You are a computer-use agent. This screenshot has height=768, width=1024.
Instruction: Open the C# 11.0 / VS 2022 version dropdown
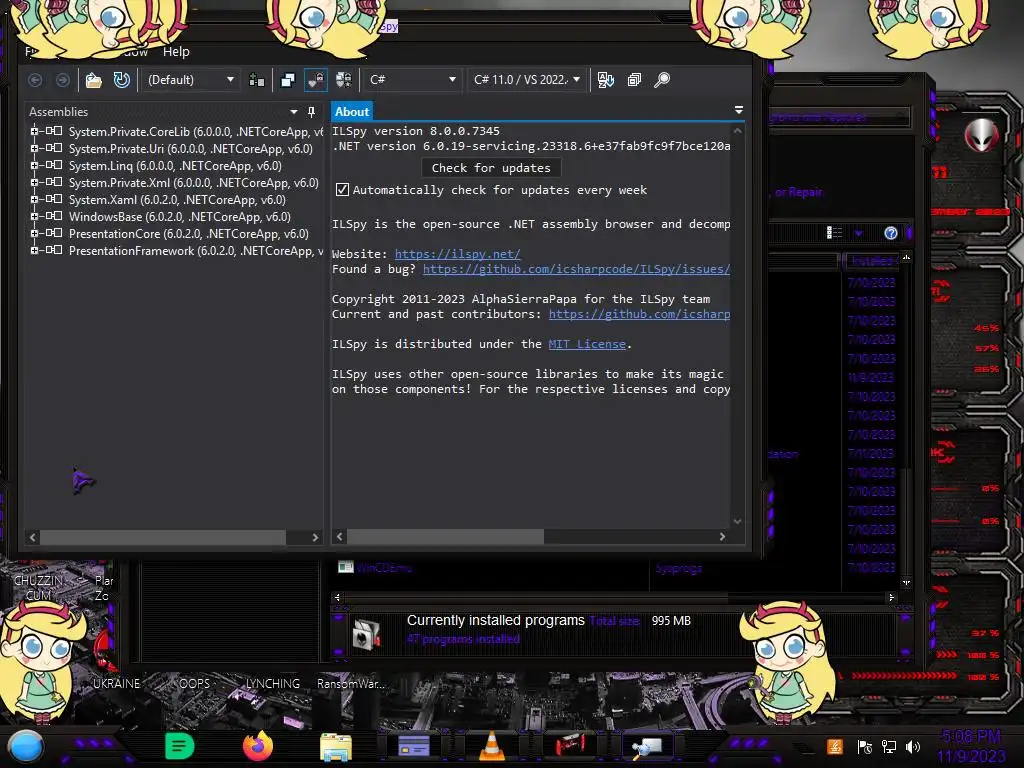click(x=526, y=80)
